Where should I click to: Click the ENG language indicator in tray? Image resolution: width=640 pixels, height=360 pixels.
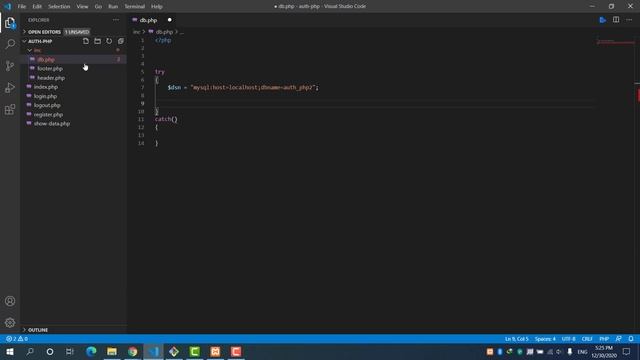click(582, 351)
